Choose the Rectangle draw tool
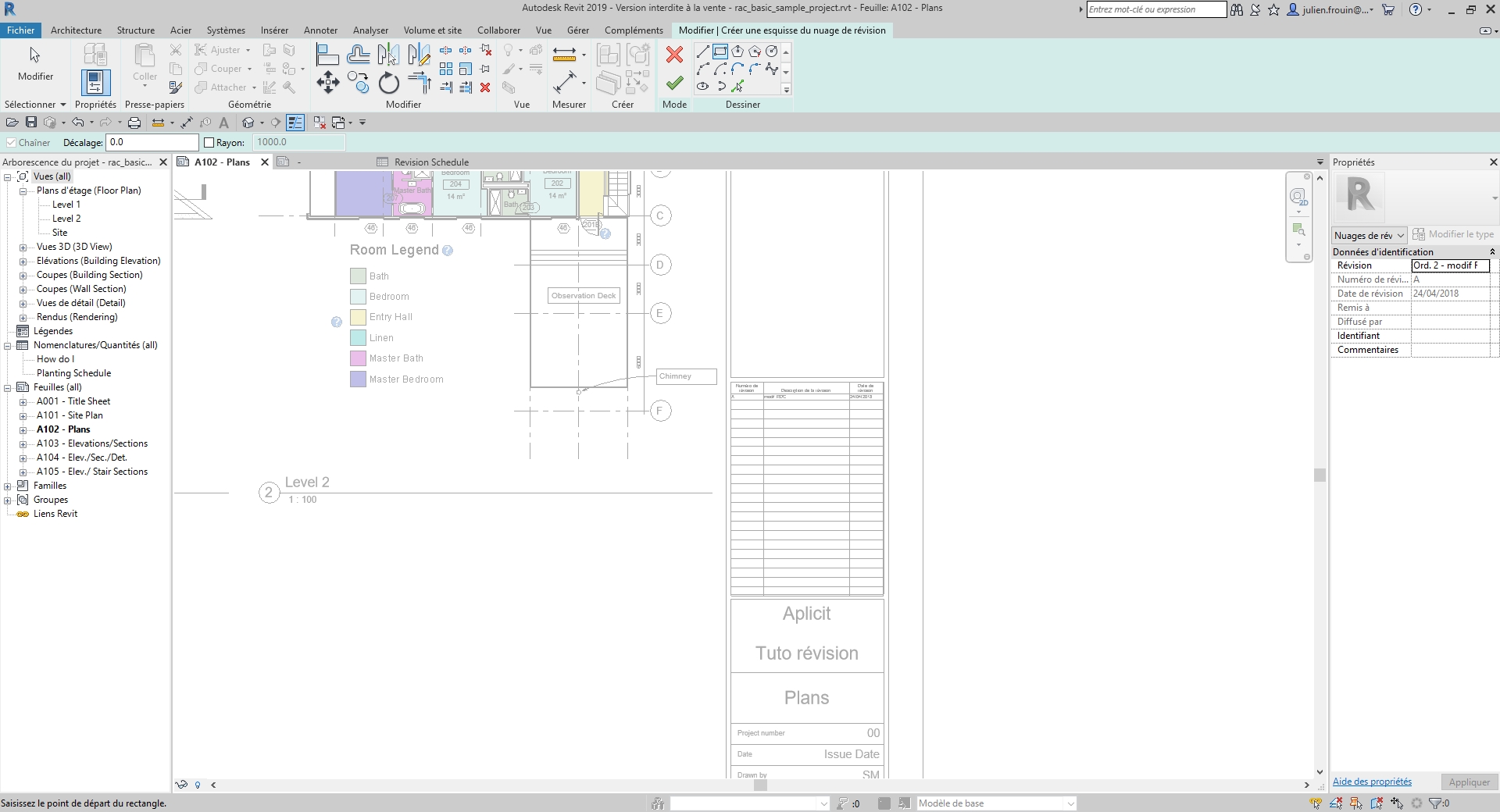 pyautogui.click(x=720, y=52)
